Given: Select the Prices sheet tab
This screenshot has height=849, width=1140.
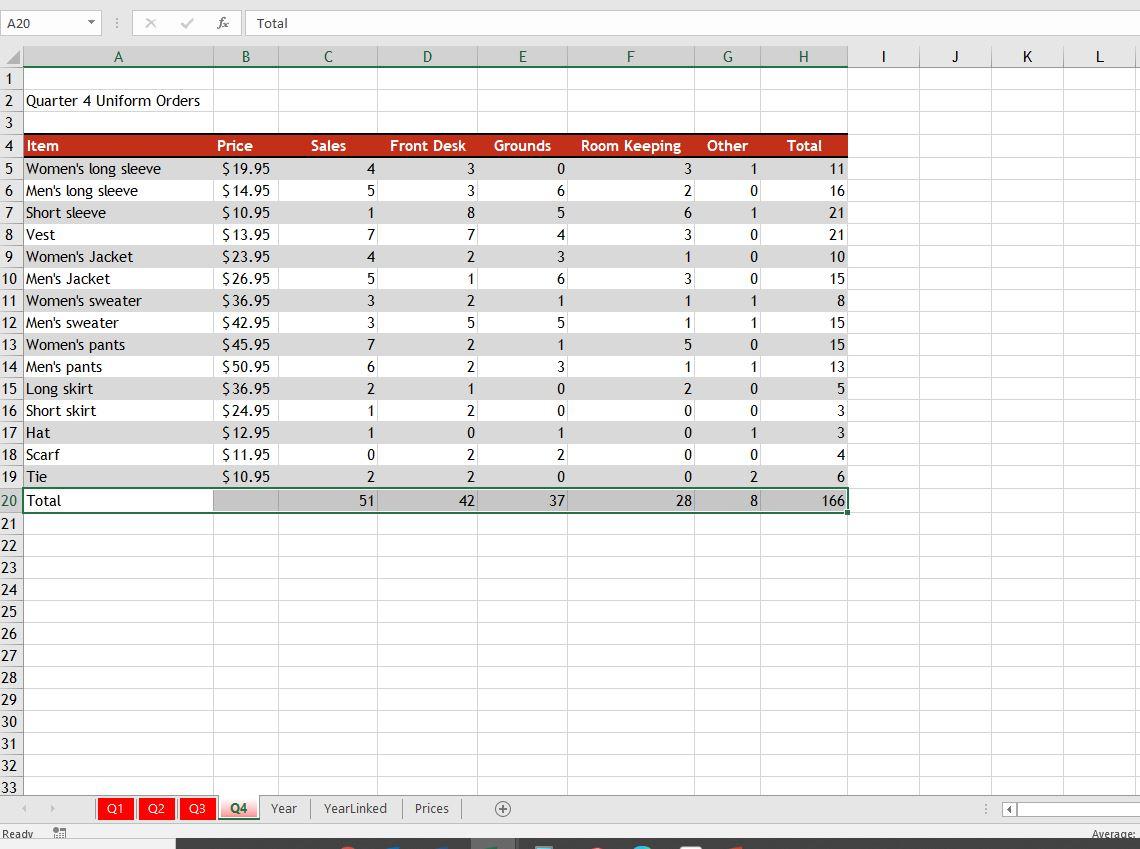Looking at the screenshot, I should (x=431, y=808).
